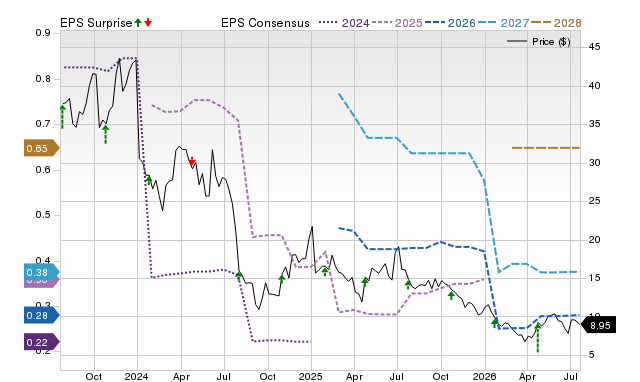
Task: Click the gold dashed 2028 consensus line
Action: tap(546, 147)
